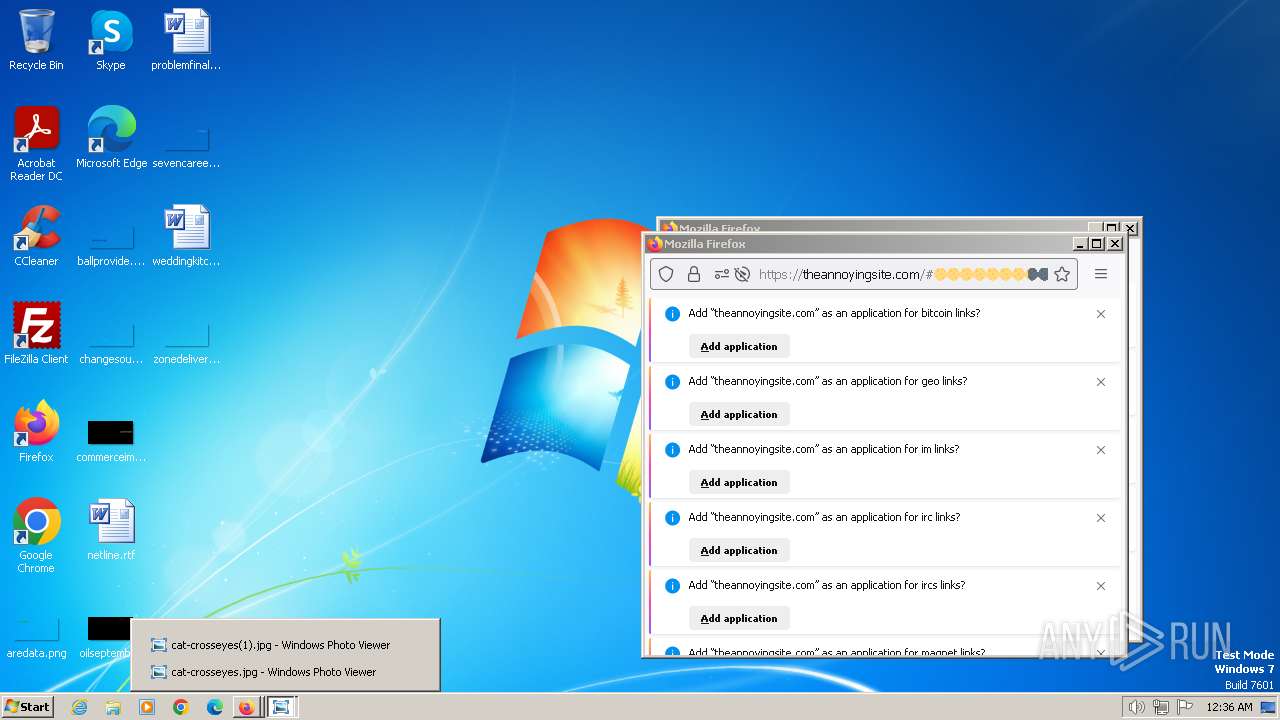Click the Windows Photo Viewer taskbar button
Viewport: 1280px width, 720px height.
tap(282, 707)
